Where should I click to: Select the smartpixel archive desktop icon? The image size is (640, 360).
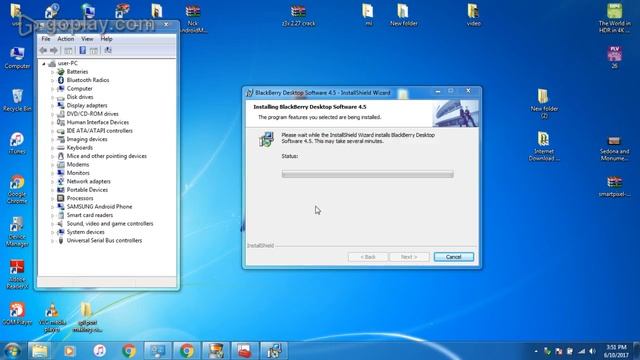[x=614, y=186]
